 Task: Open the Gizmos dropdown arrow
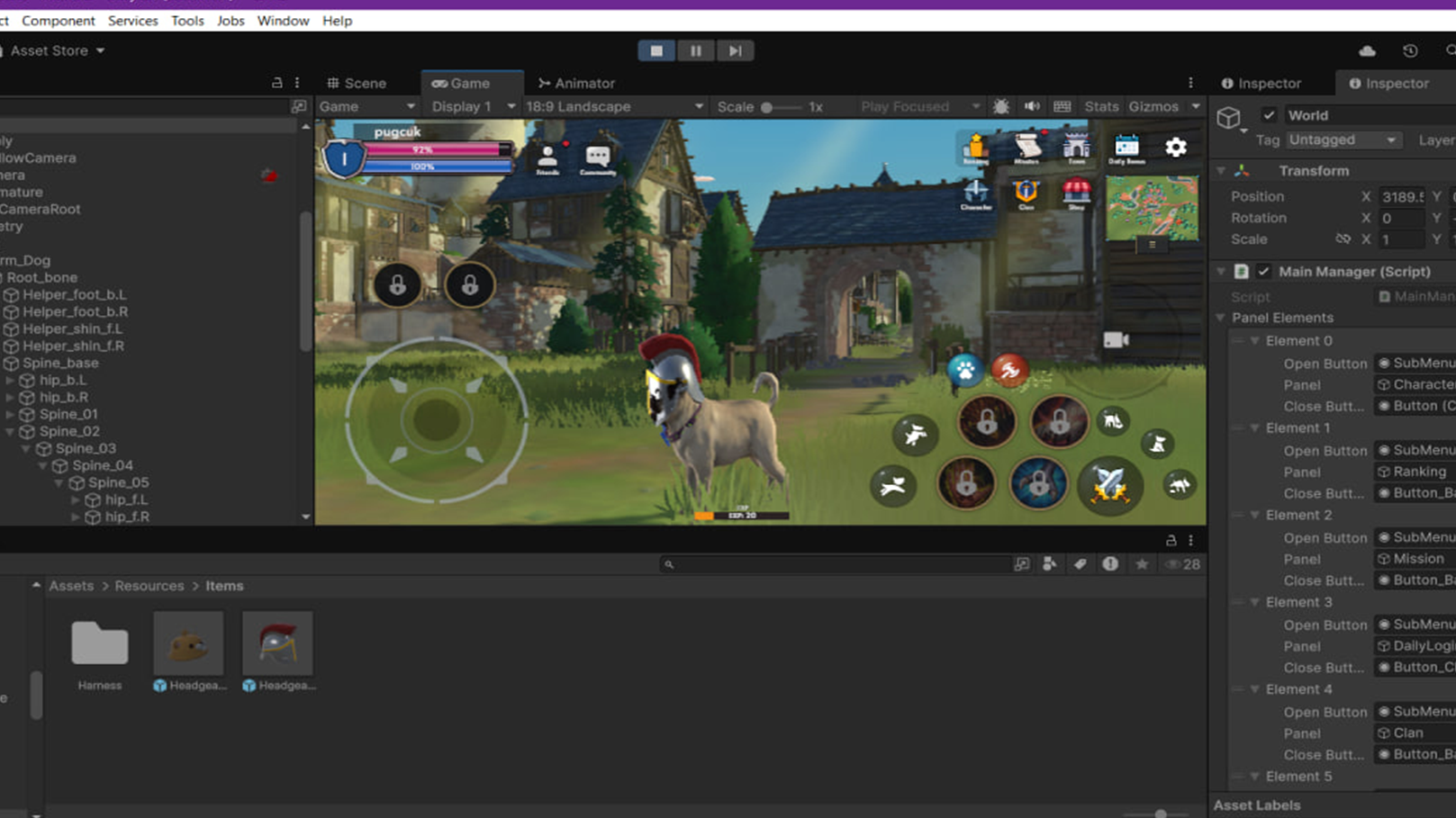point(1196,106)
